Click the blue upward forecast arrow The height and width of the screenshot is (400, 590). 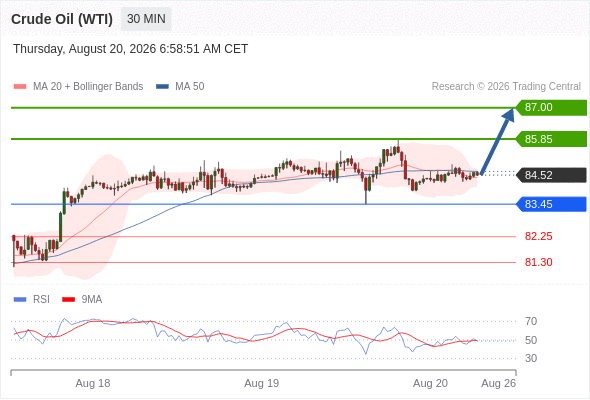(497, 141)
